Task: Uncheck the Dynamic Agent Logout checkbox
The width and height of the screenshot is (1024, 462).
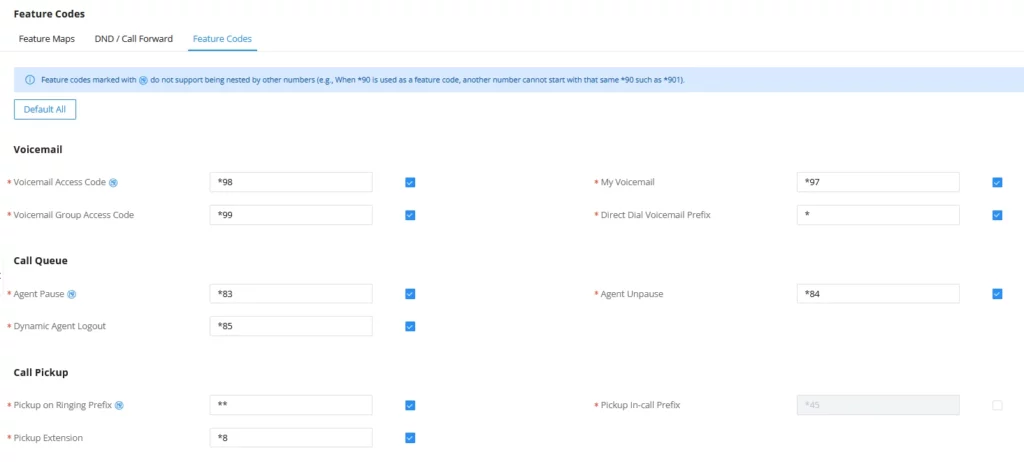Action: click(x=410, y=327)
